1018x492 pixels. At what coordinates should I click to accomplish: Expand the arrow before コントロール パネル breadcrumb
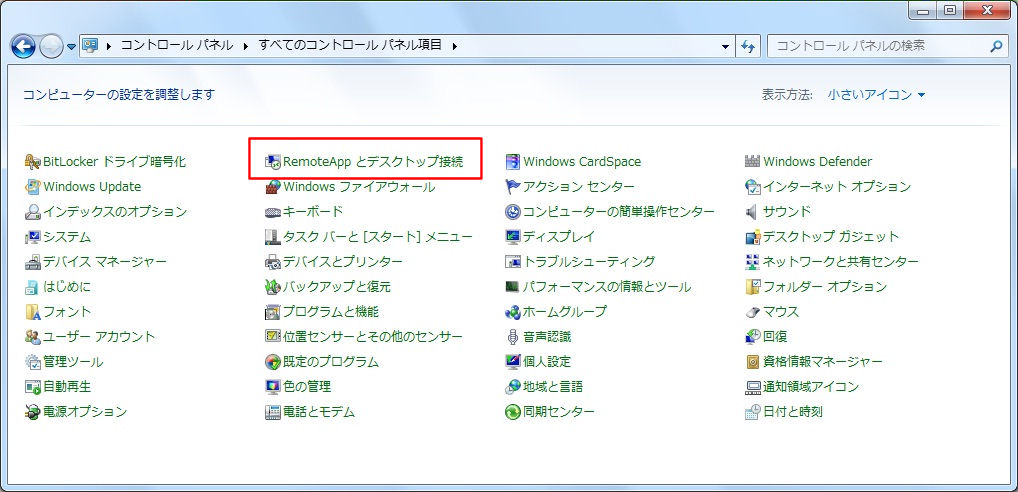(x=108, y=45)
